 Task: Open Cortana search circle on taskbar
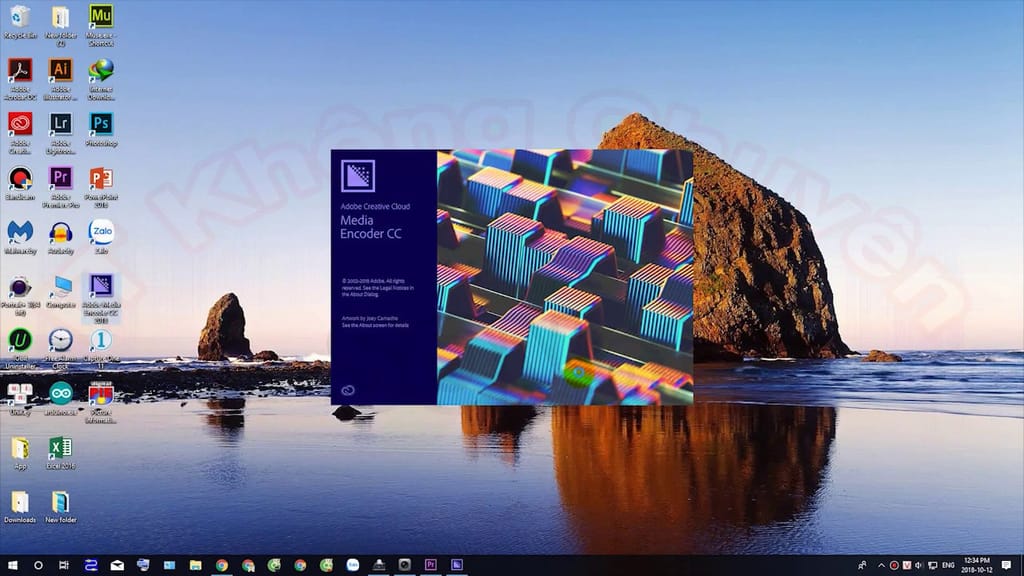tap(38, 565)
